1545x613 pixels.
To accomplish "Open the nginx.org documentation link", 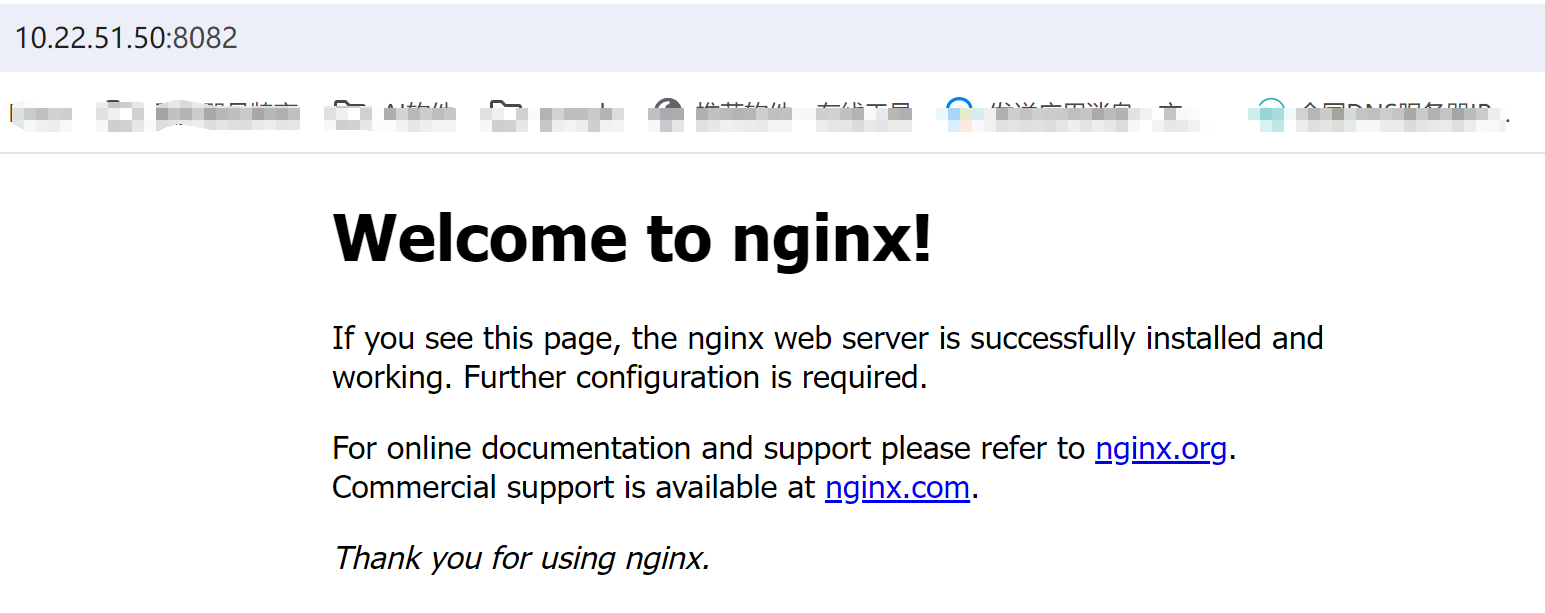I will [x=1161, y=449].
